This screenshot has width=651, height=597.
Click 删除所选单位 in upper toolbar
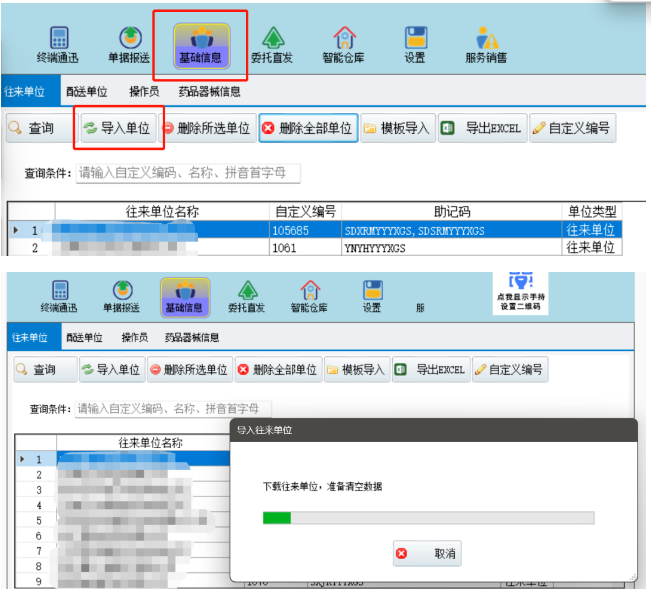coord(207,128)
